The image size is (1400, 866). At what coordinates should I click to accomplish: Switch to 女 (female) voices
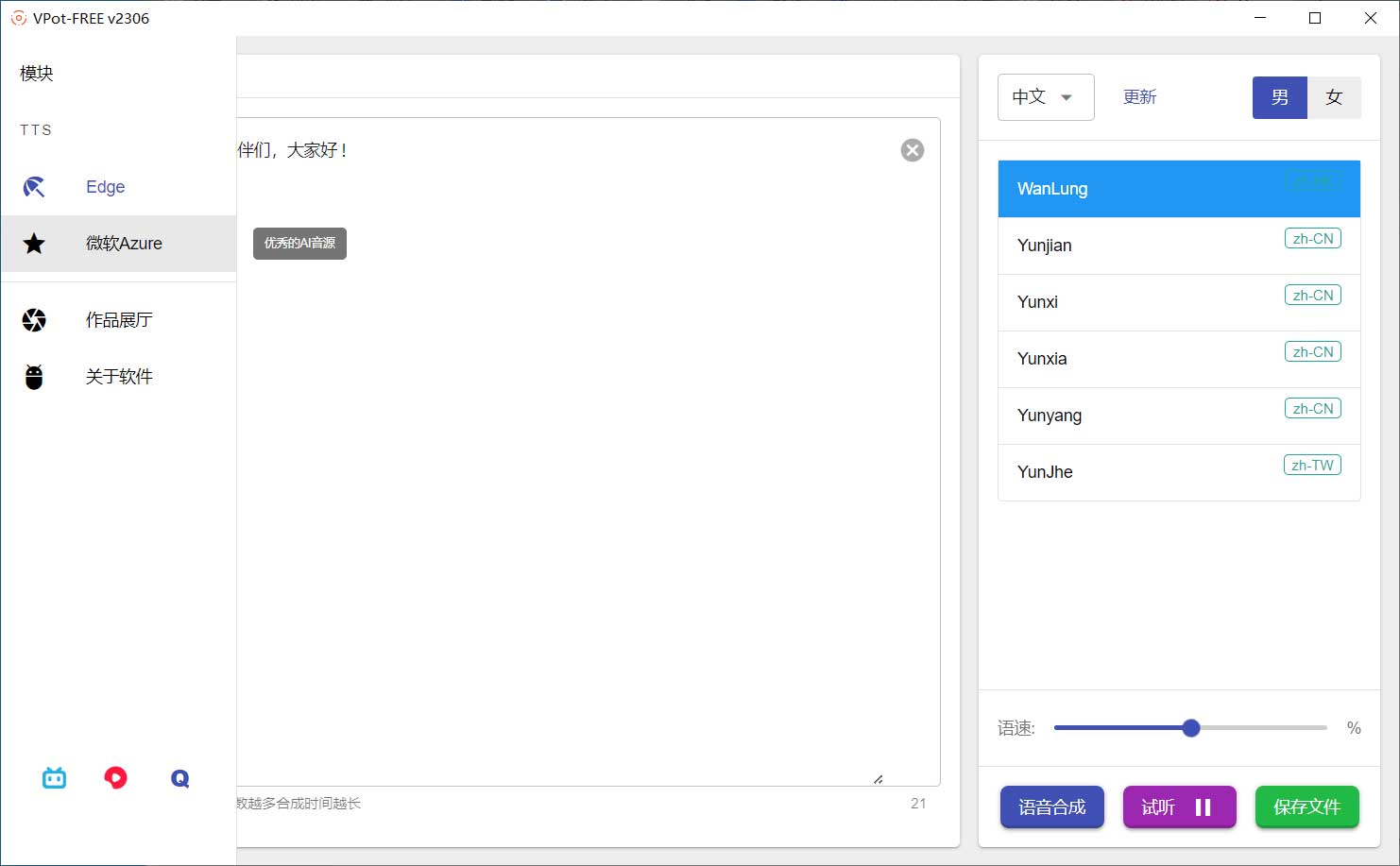point(1334,97)
